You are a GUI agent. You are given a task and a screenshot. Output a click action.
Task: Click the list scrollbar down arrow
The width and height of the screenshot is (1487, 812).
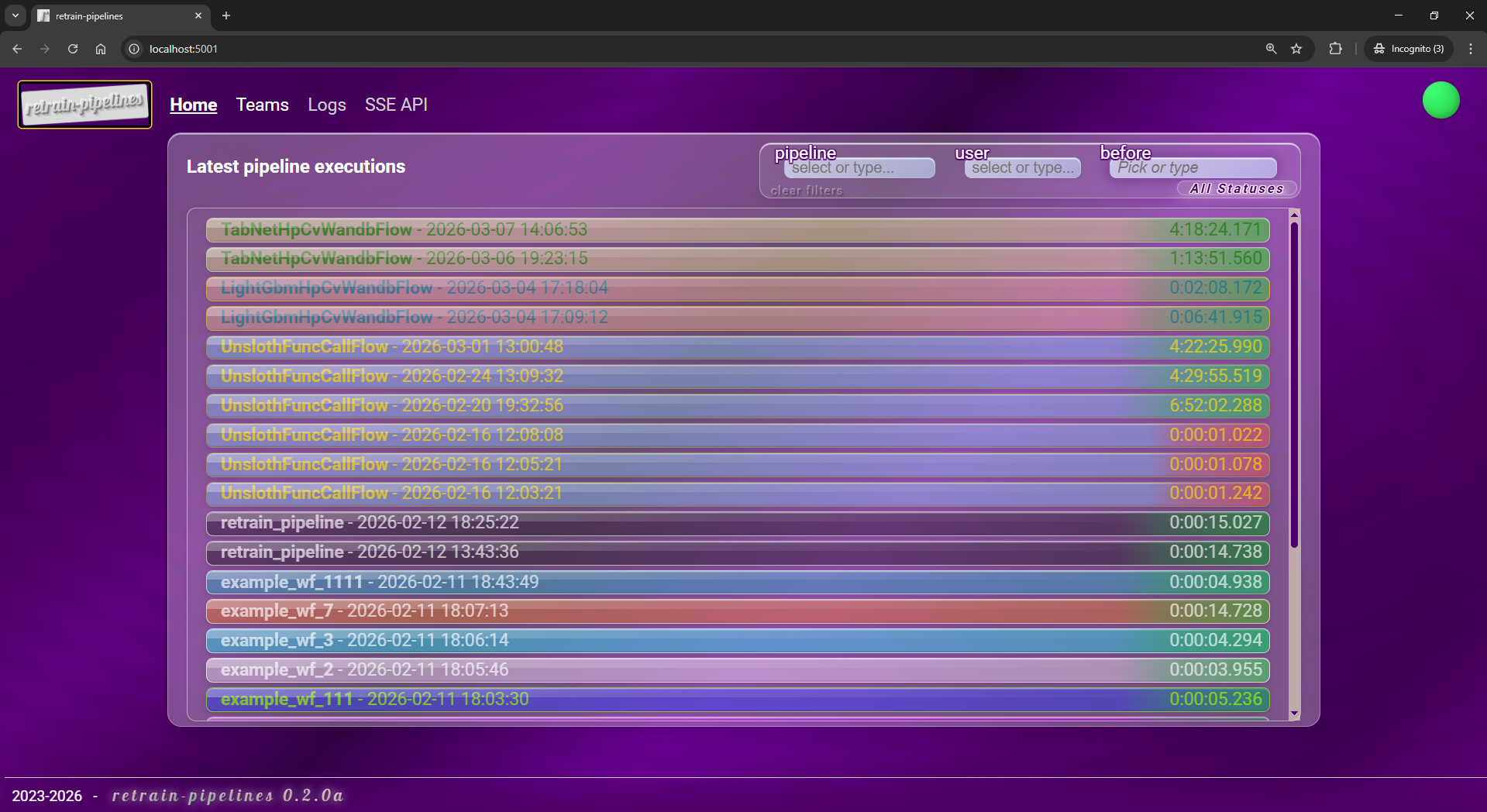click(1294, 714)
